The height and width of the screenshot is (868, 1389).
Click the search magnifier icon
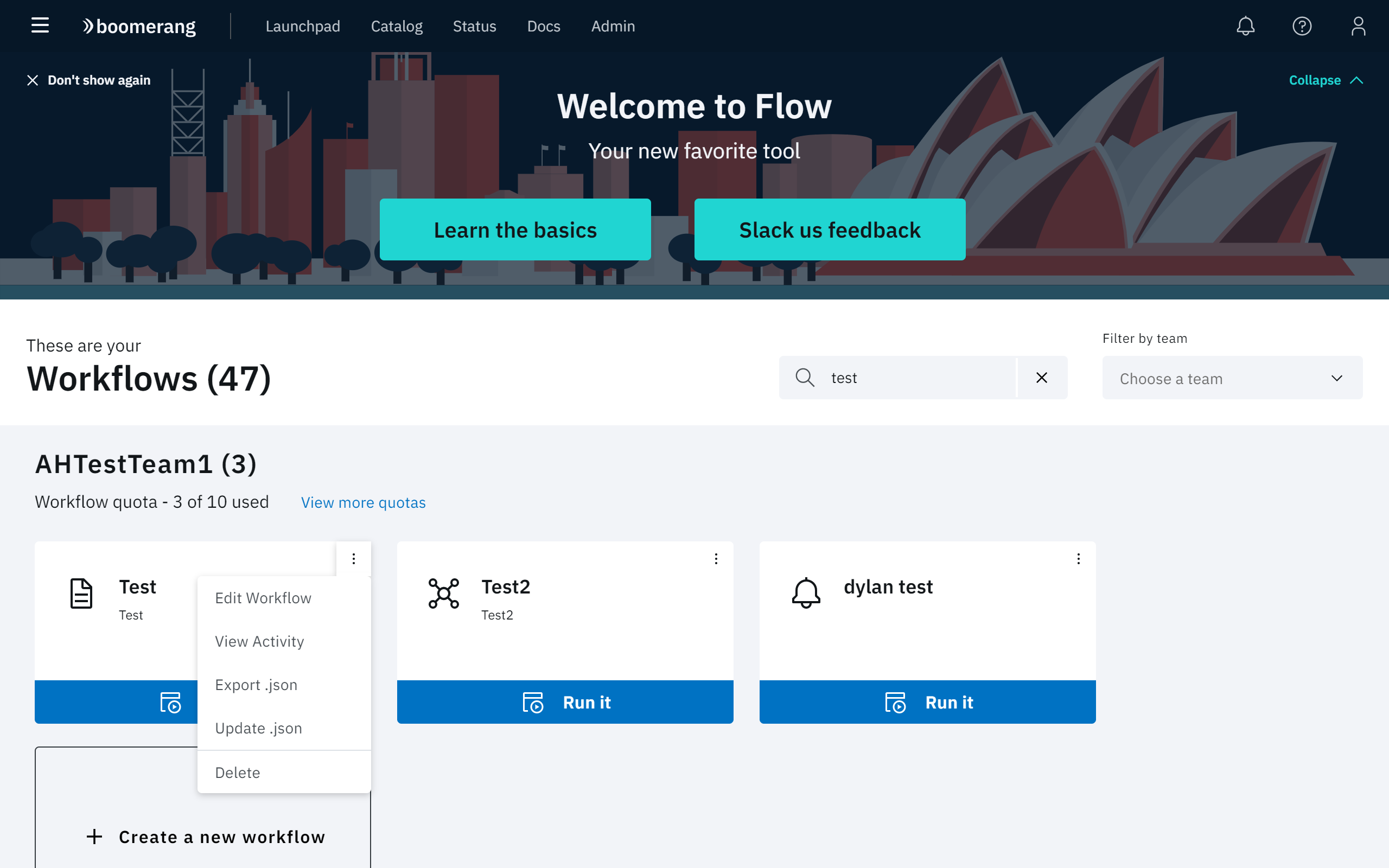tap(805, 377)
